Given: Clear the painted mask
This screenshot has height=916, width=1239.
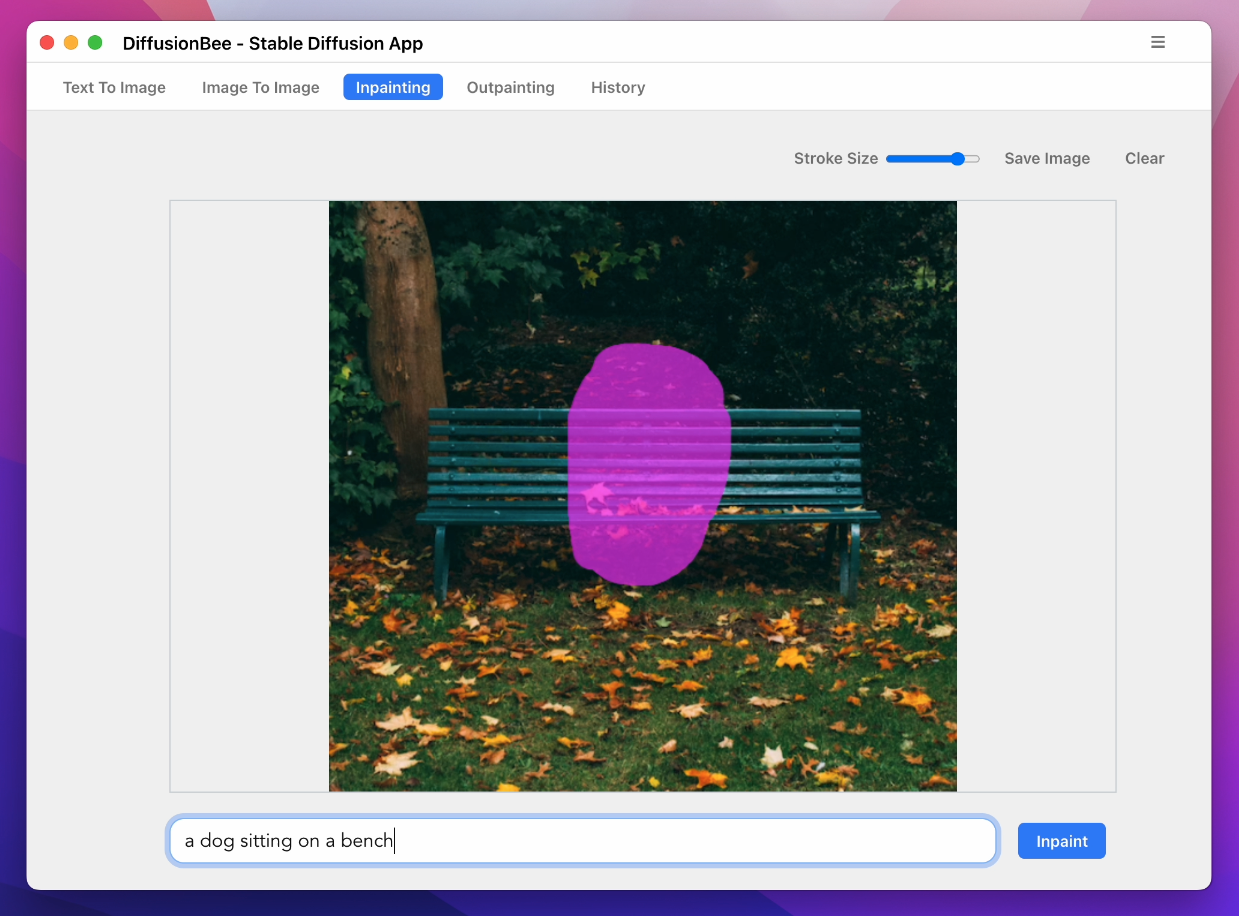Looking at the screenshot, I should [x=1144, y=158].
